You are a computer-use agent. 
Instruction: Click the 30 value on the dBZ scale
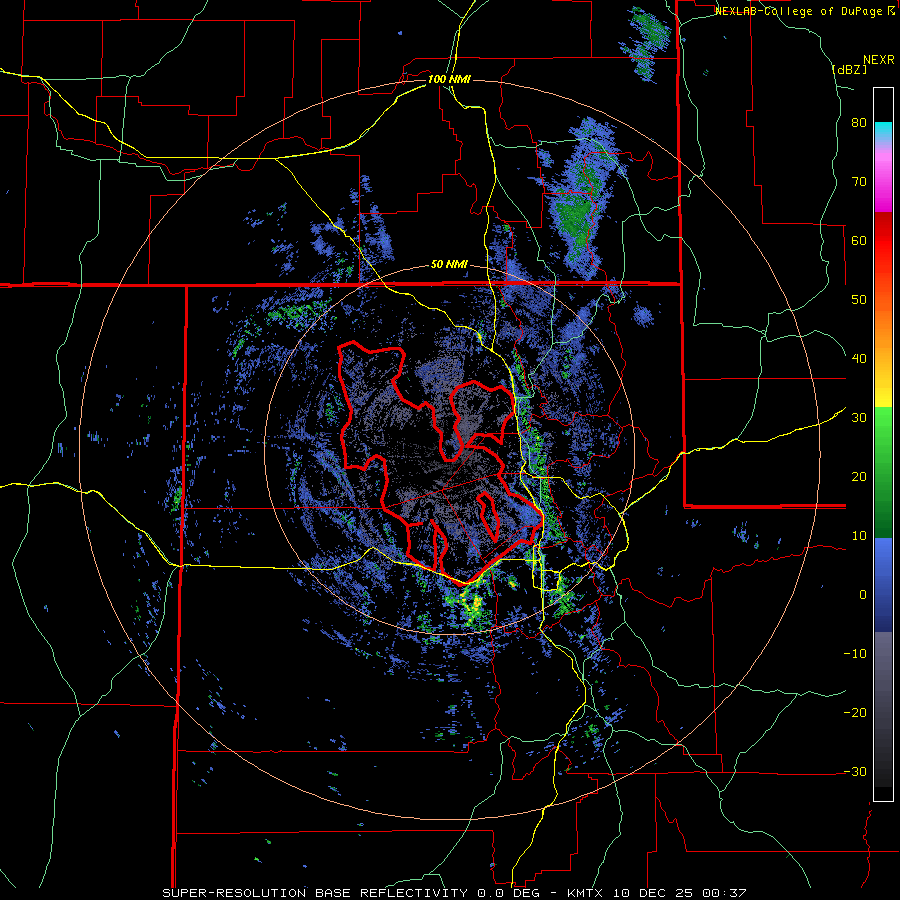pos(859,417)
